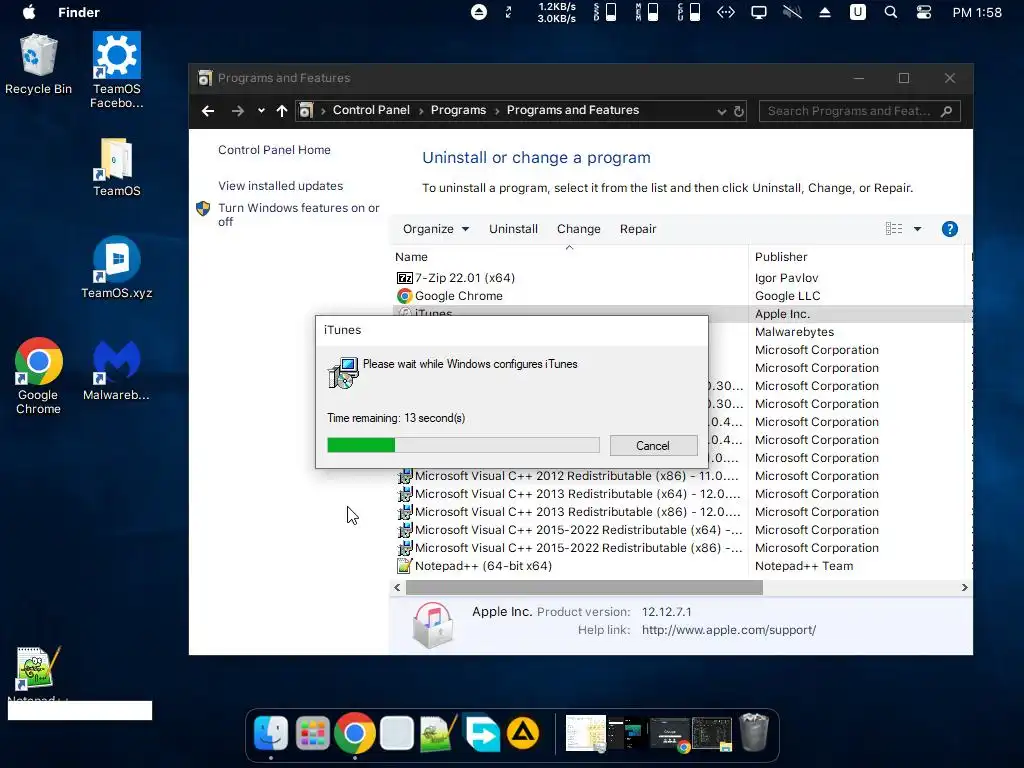Open the Spotlight search magnifier in menu bar

click(891, 12)
